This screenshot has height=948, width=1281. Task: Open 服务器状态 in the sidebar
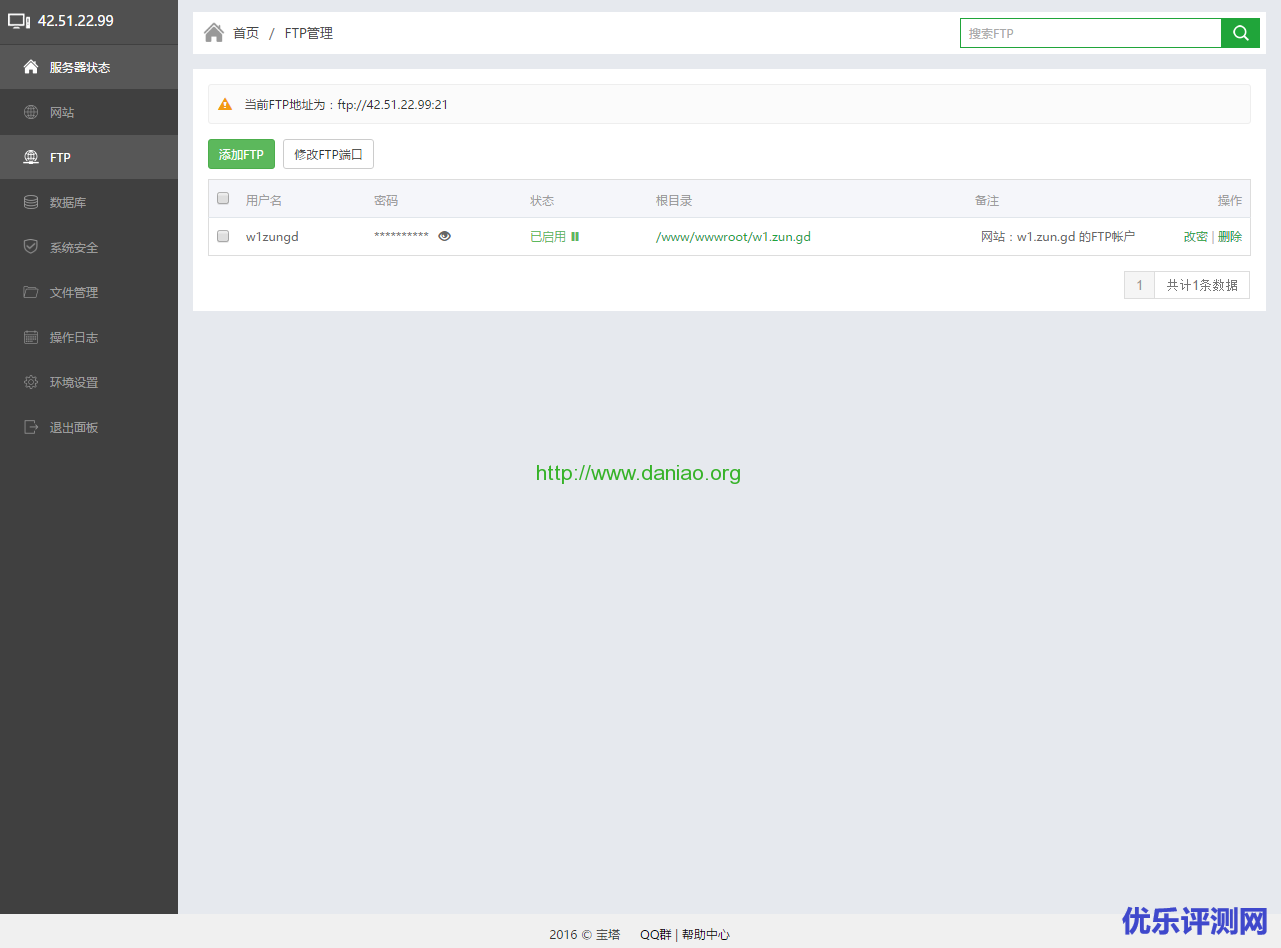[x=80, y=67]
